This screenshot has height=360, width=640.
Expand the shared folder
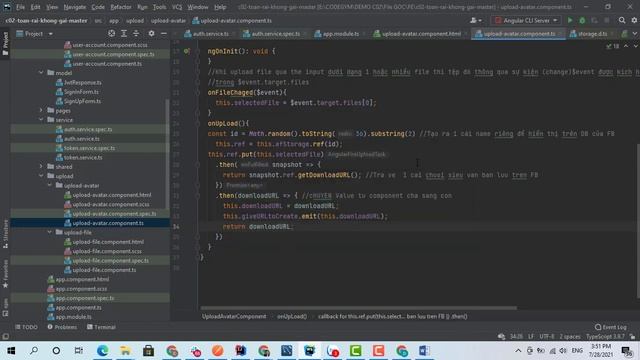point(41,167)
